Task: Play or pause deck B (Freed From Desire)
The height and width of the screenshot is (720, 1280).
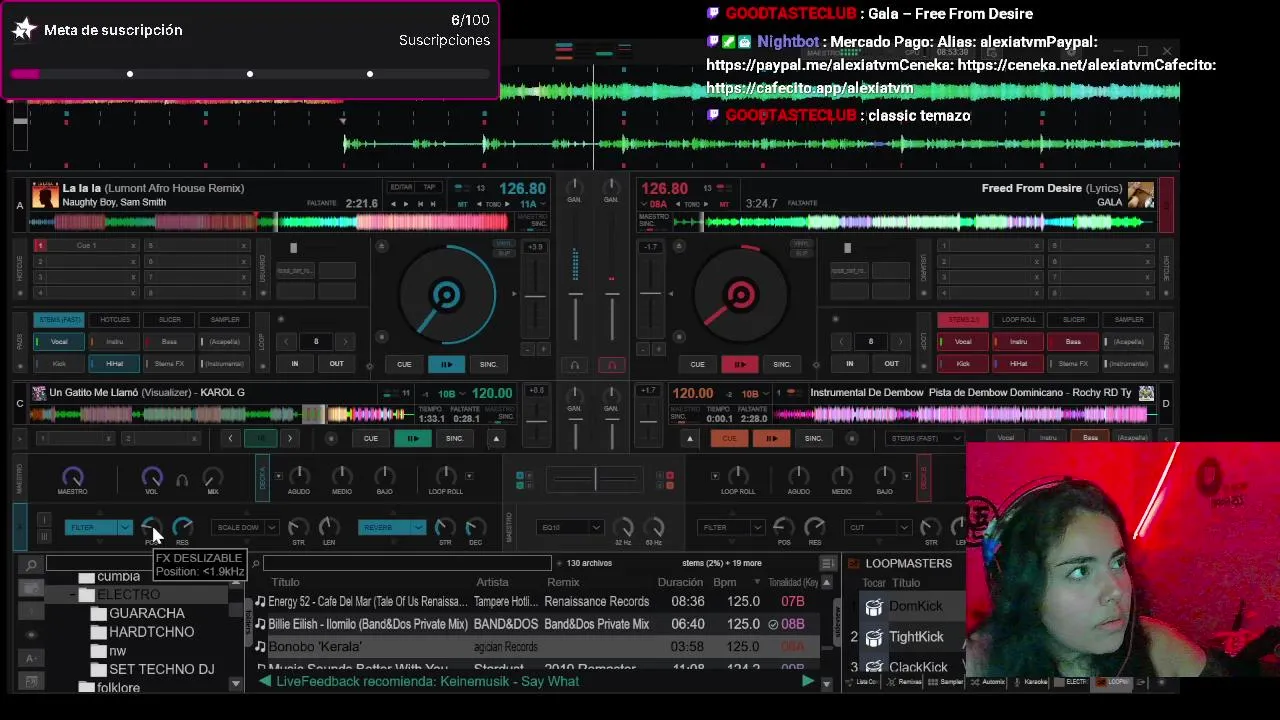Action: (739, 364)
